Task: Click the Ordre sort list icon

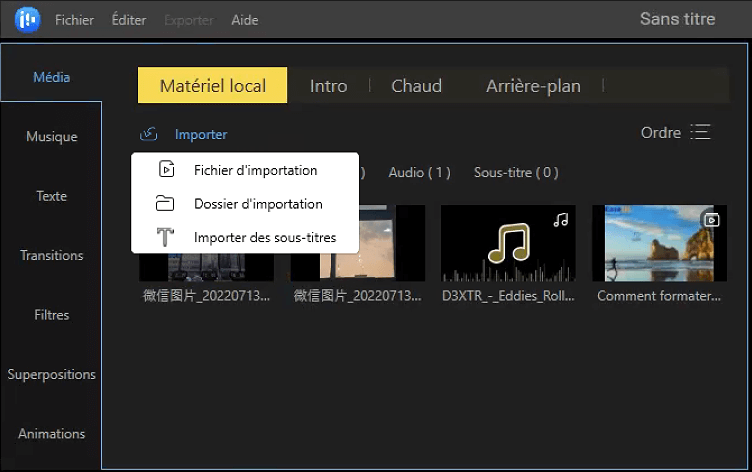Action: pyautogui.click(x=700, y=132)
